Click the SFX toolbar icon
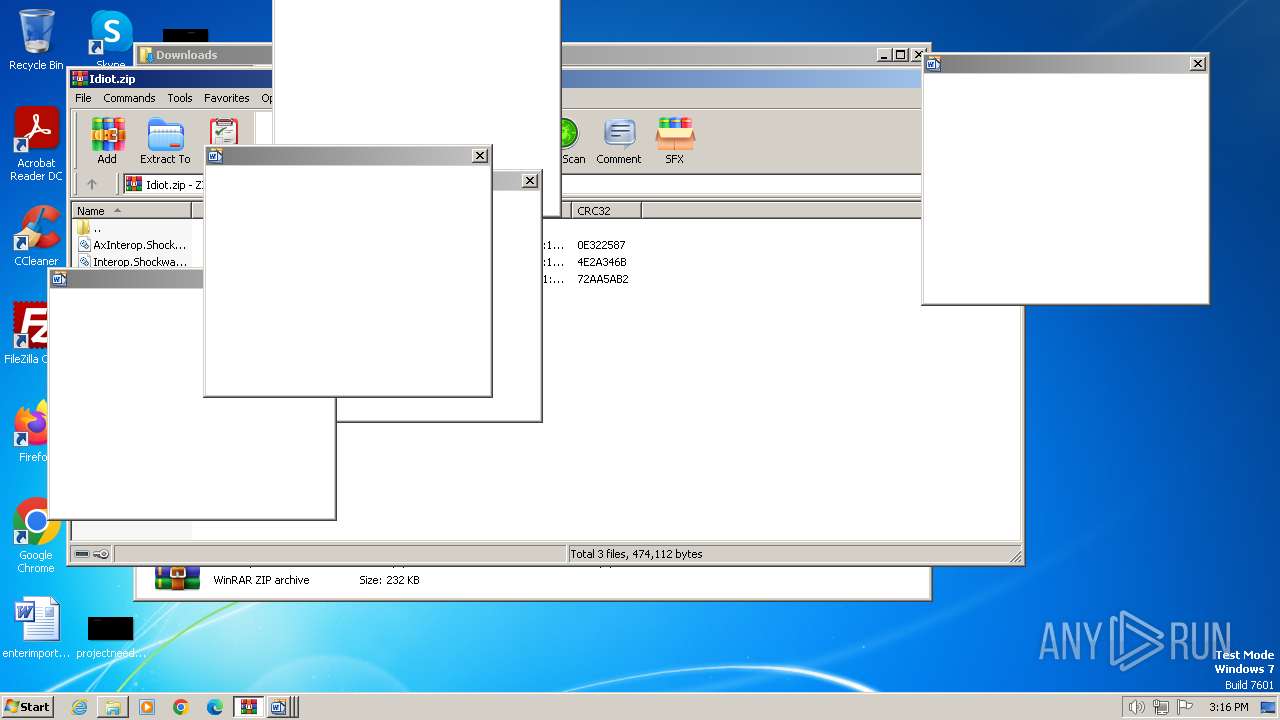The height and width of the screenshot is (720, 1280). tap(675, 140)
